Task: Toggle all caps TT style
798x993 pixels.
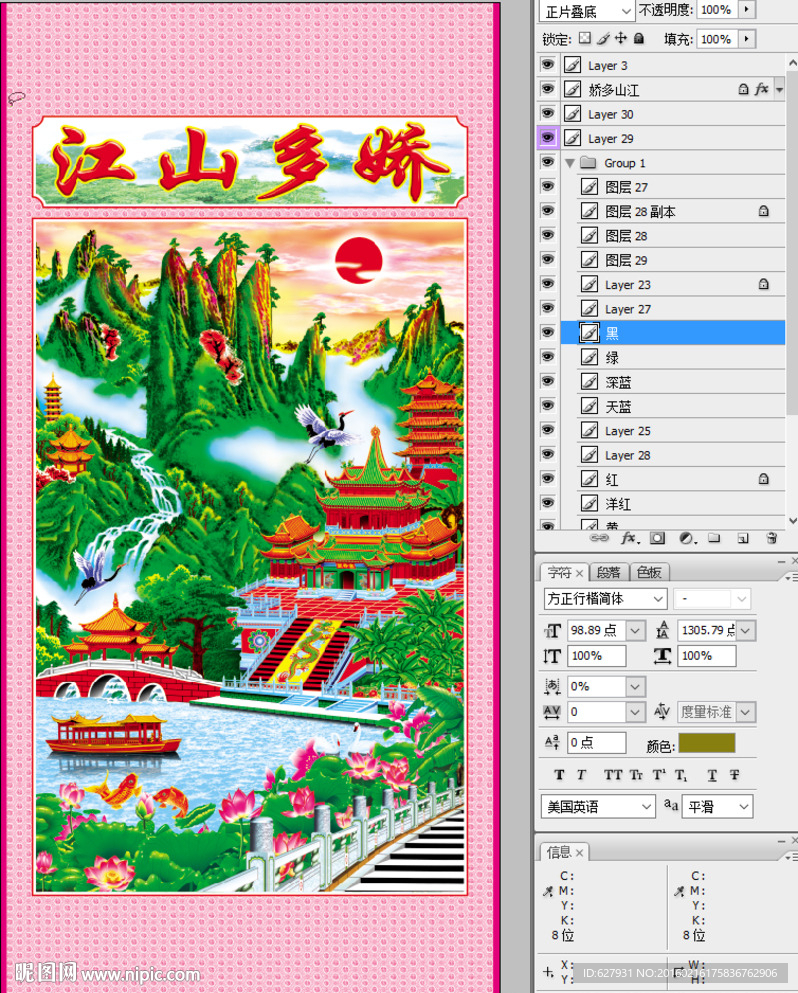Action: click(612, 775)
